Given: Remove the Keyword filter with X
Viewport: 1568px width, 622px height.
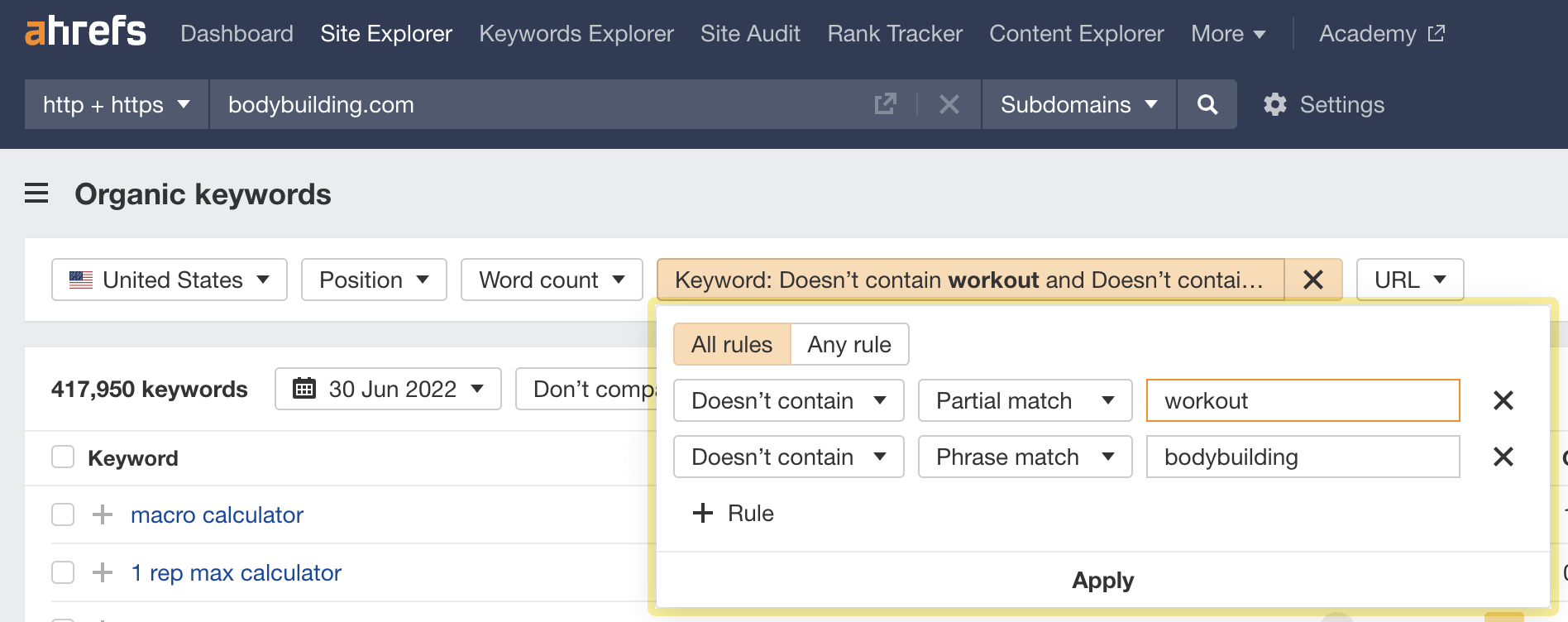Looking at the screenshot, I should (x=1313, y=280).
